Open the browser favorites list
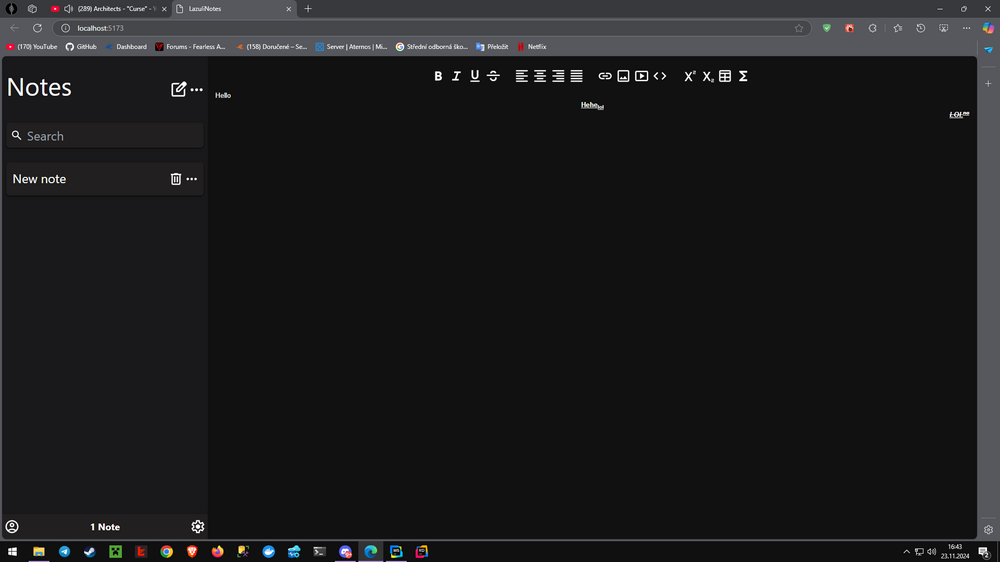Viewport: 1000px width, 562px height. tap(897, 28)
